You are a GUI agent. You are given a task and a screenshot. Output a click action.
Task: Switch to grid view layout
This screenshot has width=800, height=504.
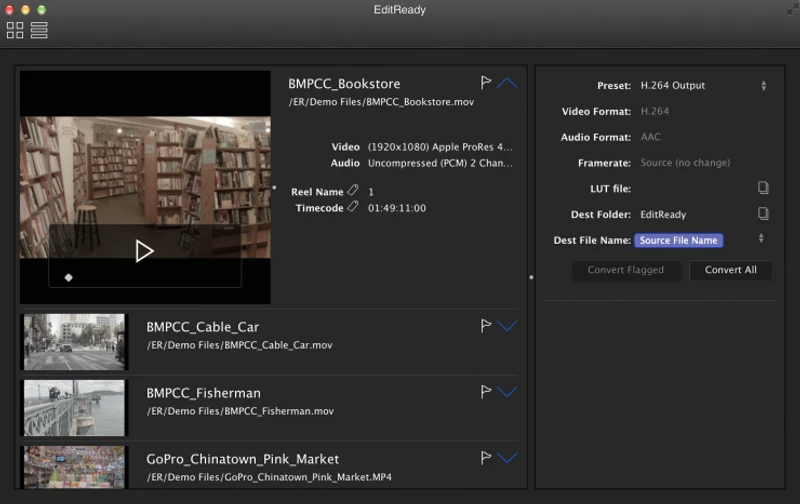[15, 30]
